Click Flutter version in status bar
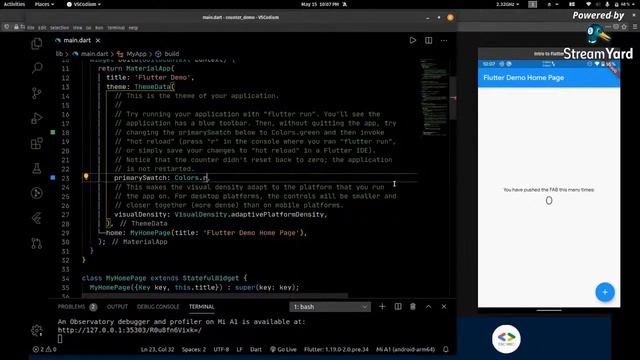The image size is (640, 360). pyautogui.click(x=336, y=349)
